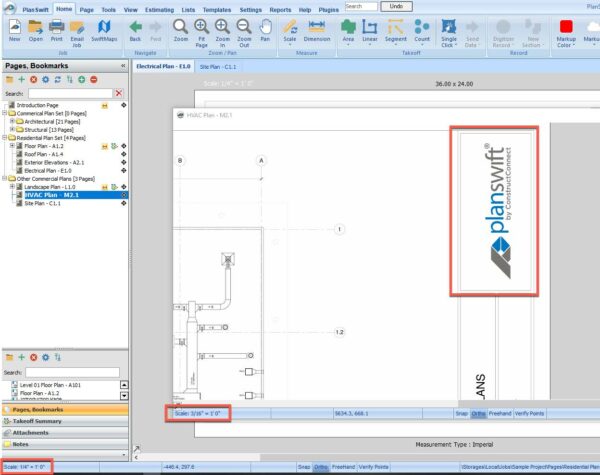600x475 pixels.
Task: Toggle Freehand in HVAC Plan window status bar
Action: coord(500,413)
